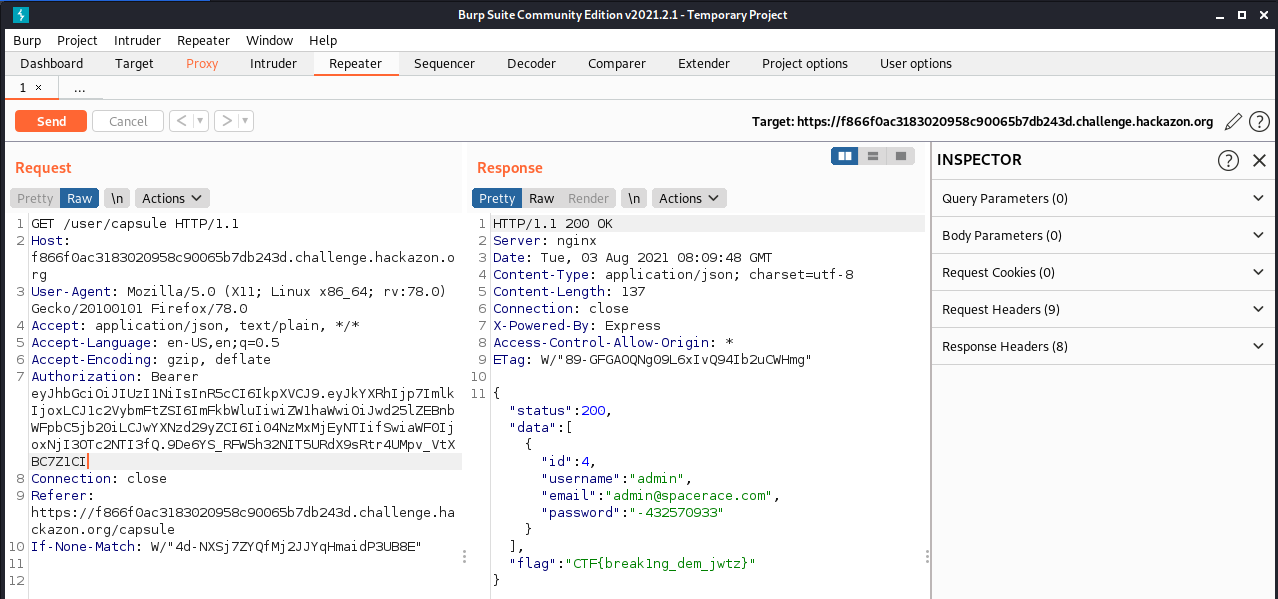
Task: Grab divider handle between Request and Response
Action: pyautogui.click(x=464, y=556)
